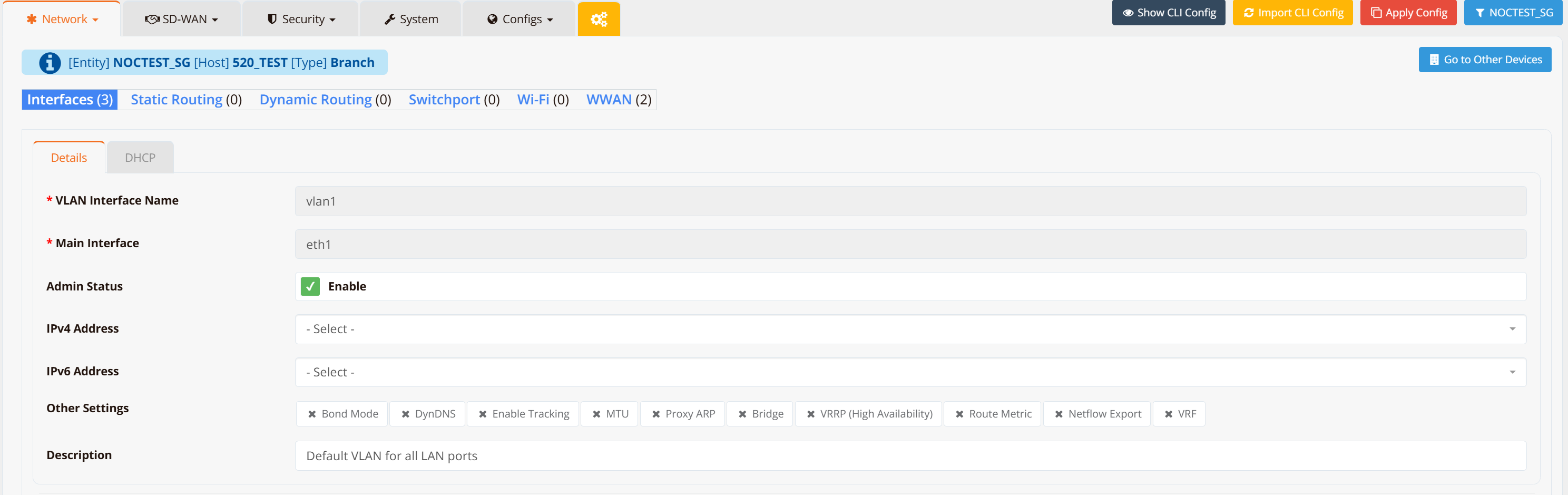
Task: Toggle the Bond Mode setting
Action: tap(344, 414)
